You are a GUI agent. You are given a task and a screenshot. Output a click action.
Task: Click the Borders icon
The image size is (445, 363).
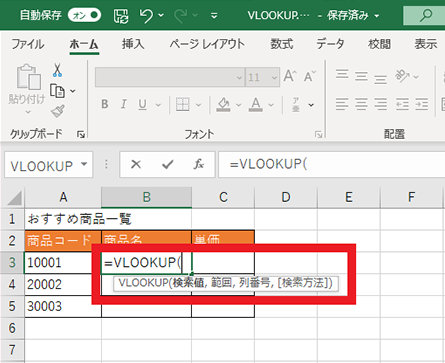pyautogui.click(x=183, y=104)
